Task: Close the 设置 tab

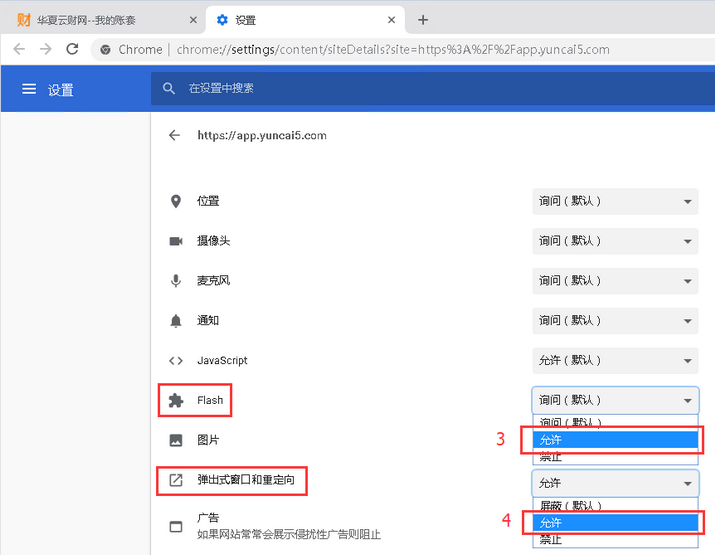Action: coord(392,20)
